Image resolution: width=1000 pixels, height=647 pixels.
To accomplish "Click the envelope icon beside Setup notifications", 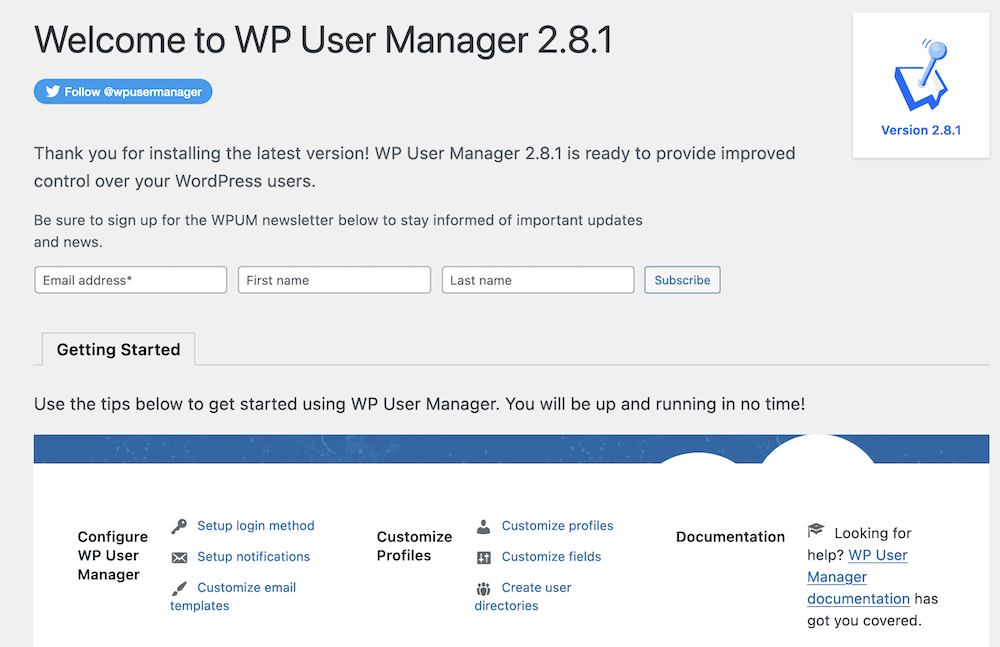I will [x=179, y=557].
